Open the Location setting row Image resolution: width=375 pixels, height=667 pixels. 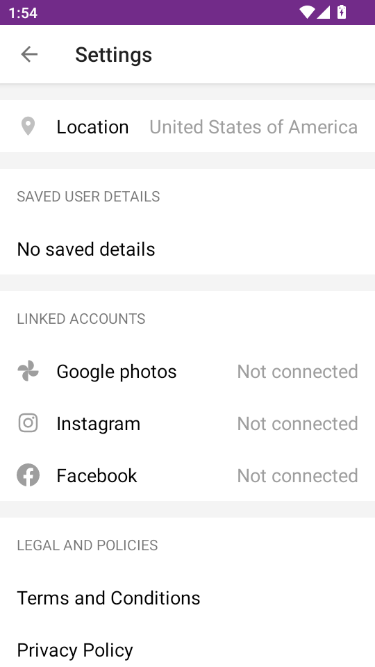tap(188, 126)
